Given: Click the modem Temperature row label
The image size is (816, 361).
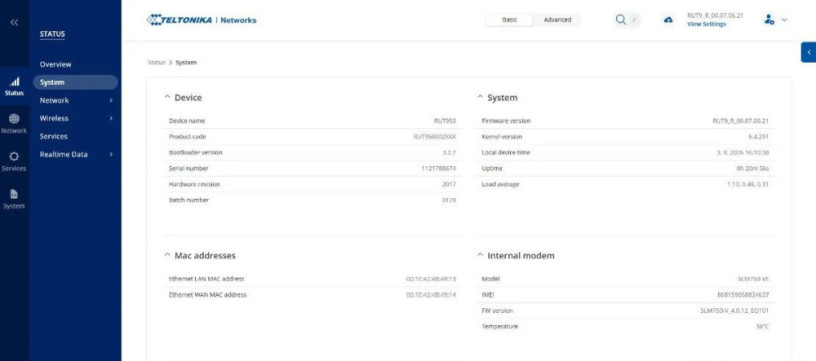Looking at the screenshot, I should tap(500, 327).
